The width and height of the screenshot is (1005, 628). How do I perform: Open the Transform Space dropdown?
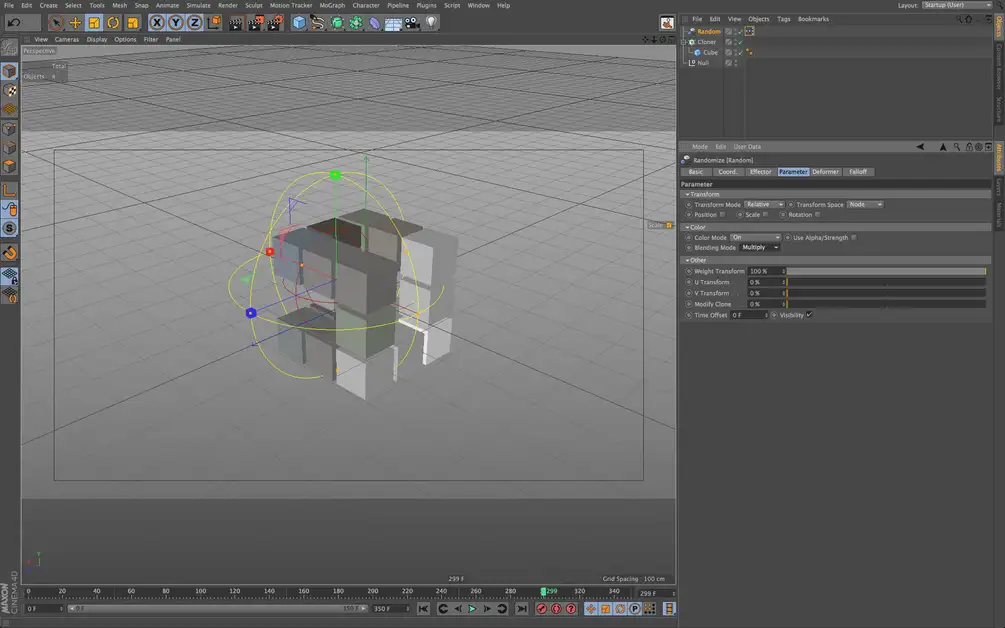[865, 204]
